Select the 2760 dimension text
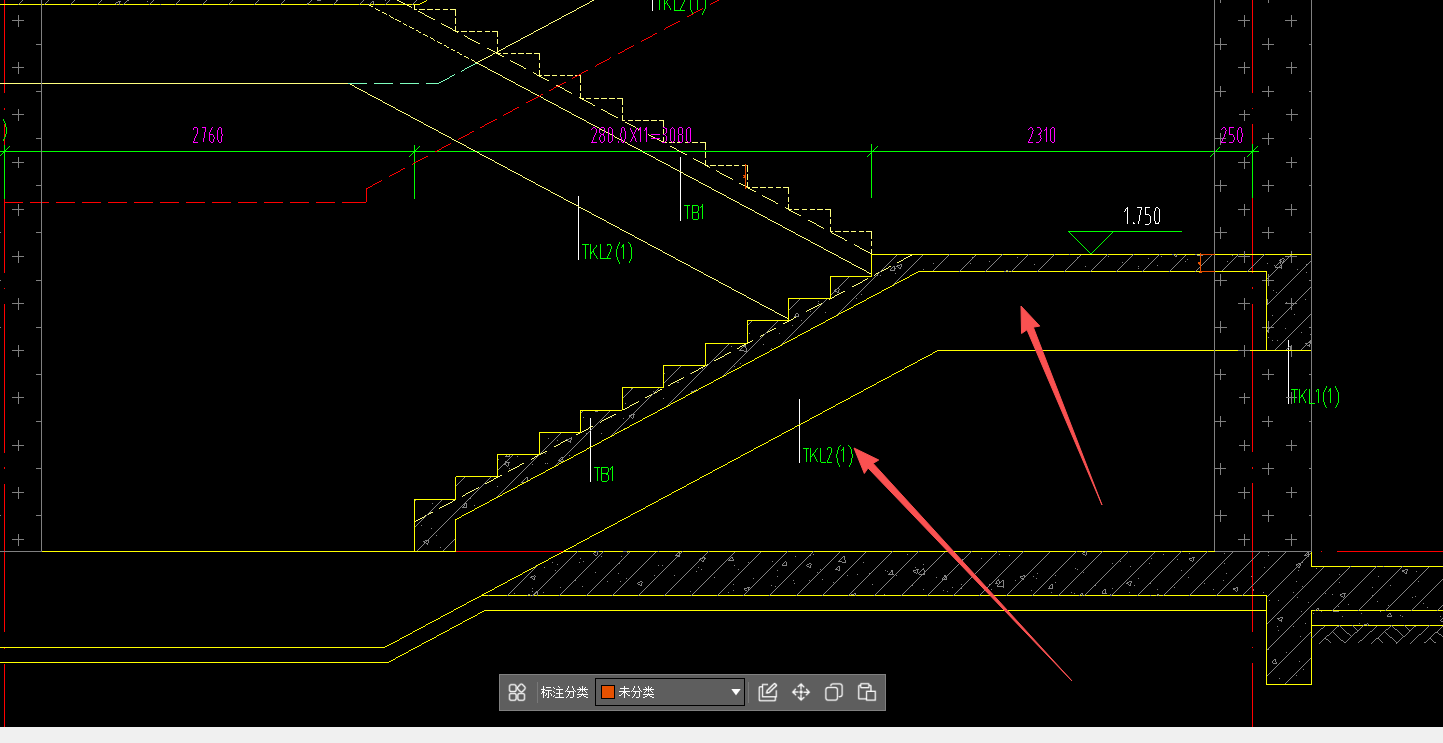The height and width of the screenshot is (743, 1443). 207,136
